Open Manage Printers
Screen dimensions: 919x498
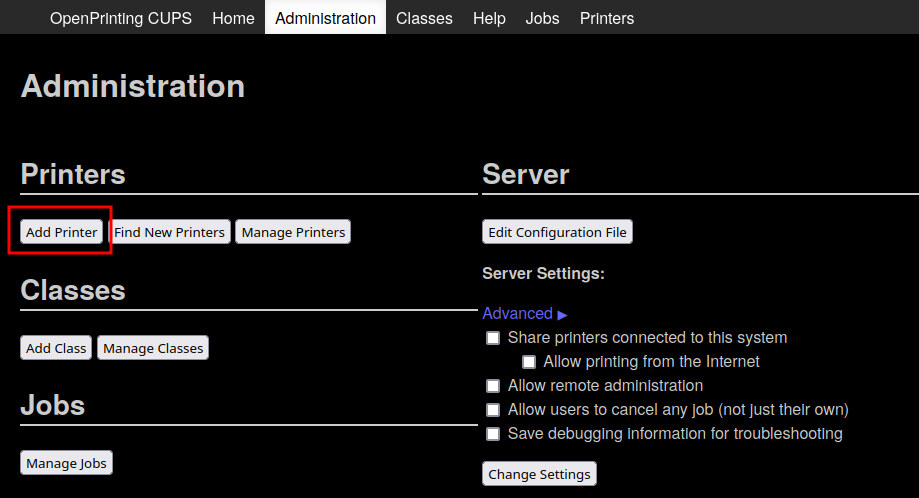click(293, 232)
